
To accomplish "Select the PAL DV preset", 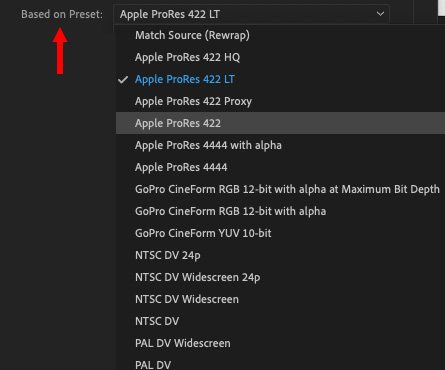I will 280,363.
